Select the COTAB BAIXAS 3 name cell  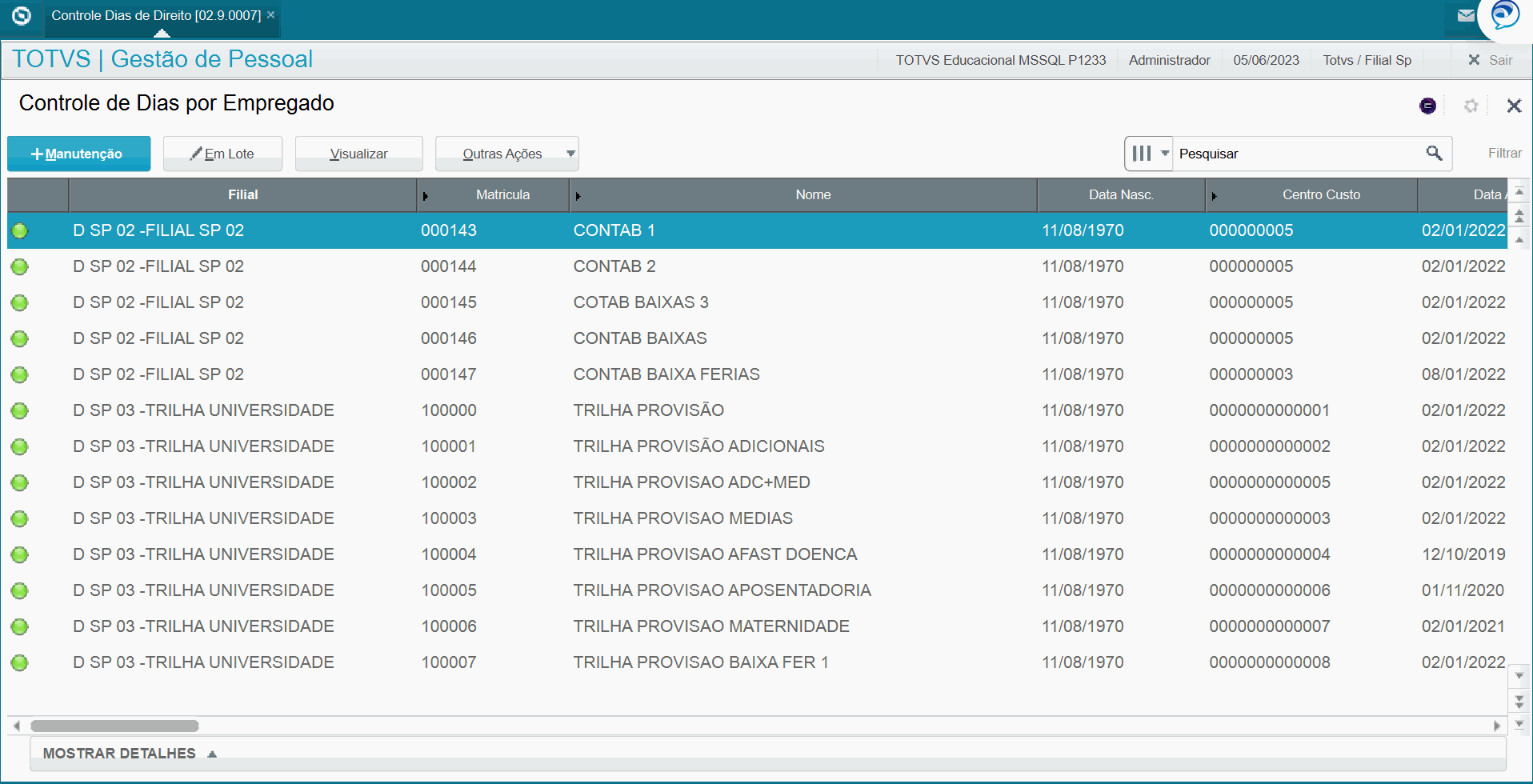coord(641,302)
